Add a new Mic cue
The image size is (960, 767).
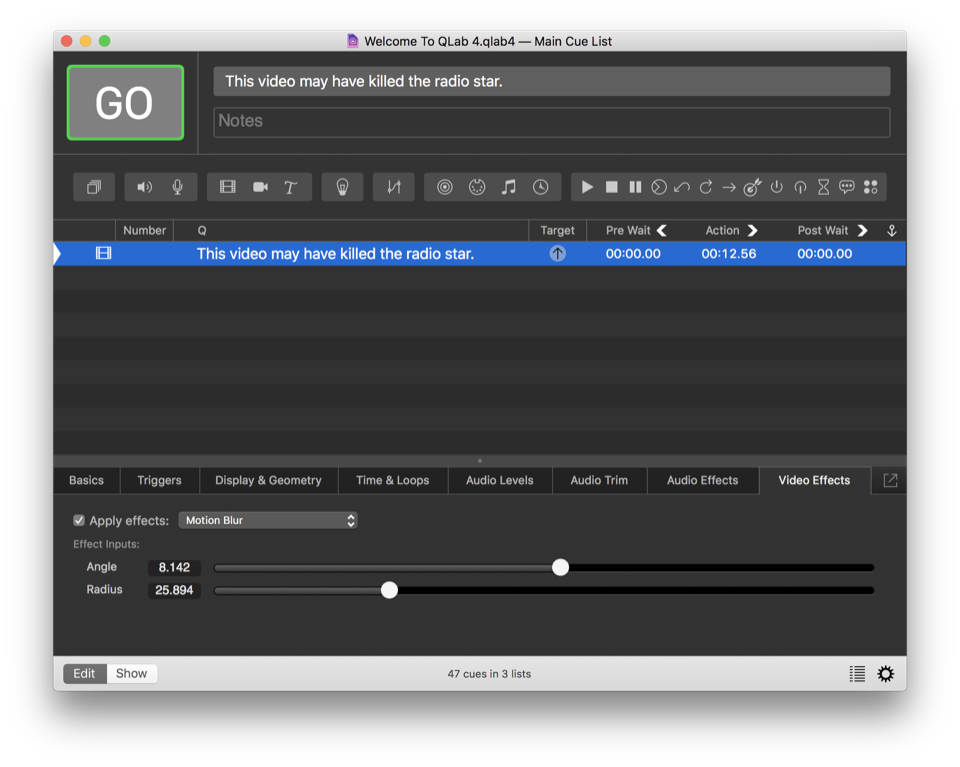177,187
